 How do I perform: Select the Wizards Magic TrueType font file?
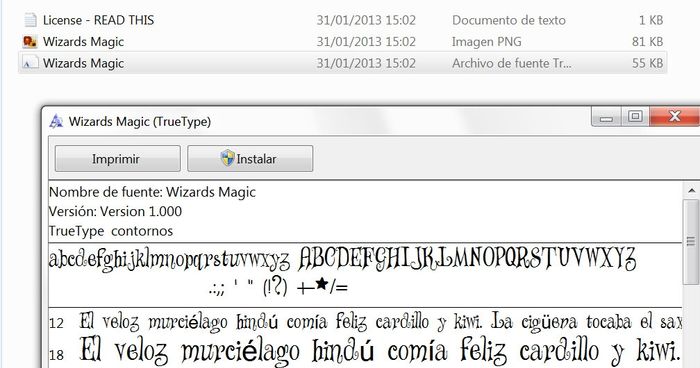(x=343, y=63)
